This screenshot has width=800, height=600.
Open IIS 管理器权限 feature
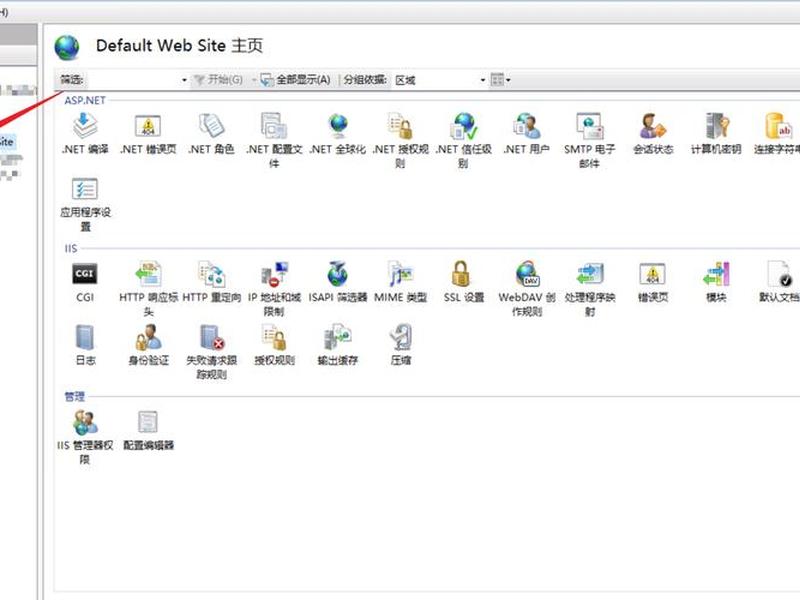pos(85,437)
